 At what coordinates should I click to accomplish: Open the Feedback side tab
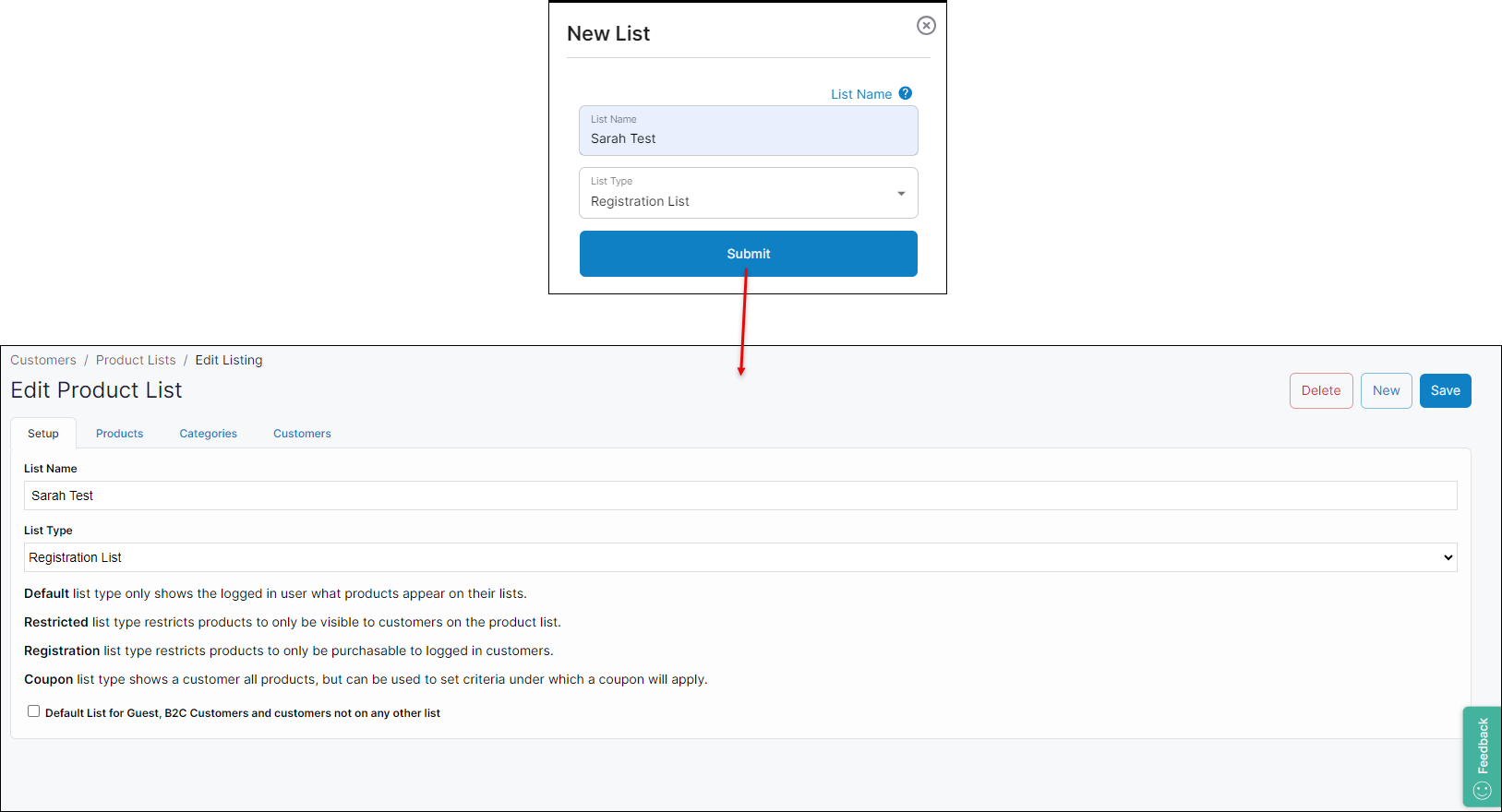[x=1483, y=745]
